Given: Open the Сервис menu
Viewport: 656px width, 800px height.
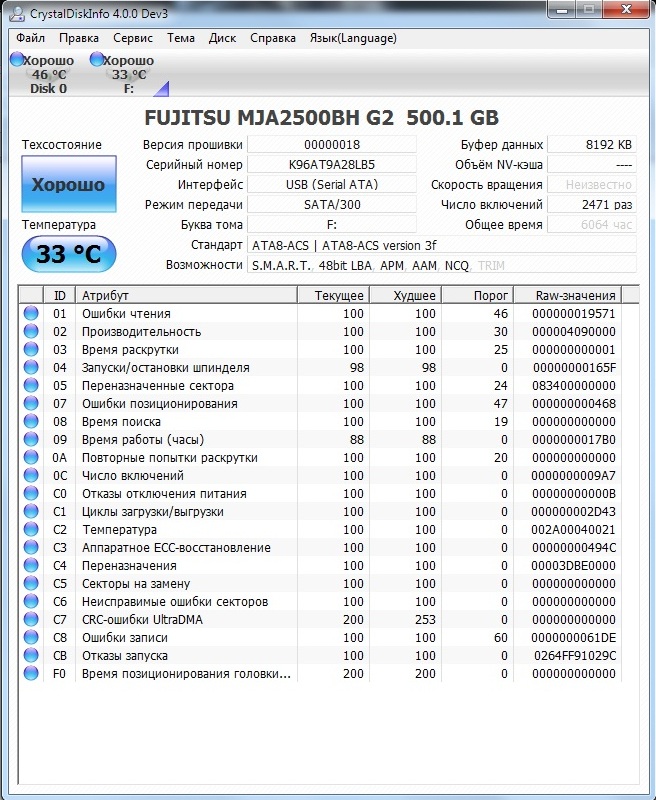Looking at the screenshot, I should click(x=133, y=38).
